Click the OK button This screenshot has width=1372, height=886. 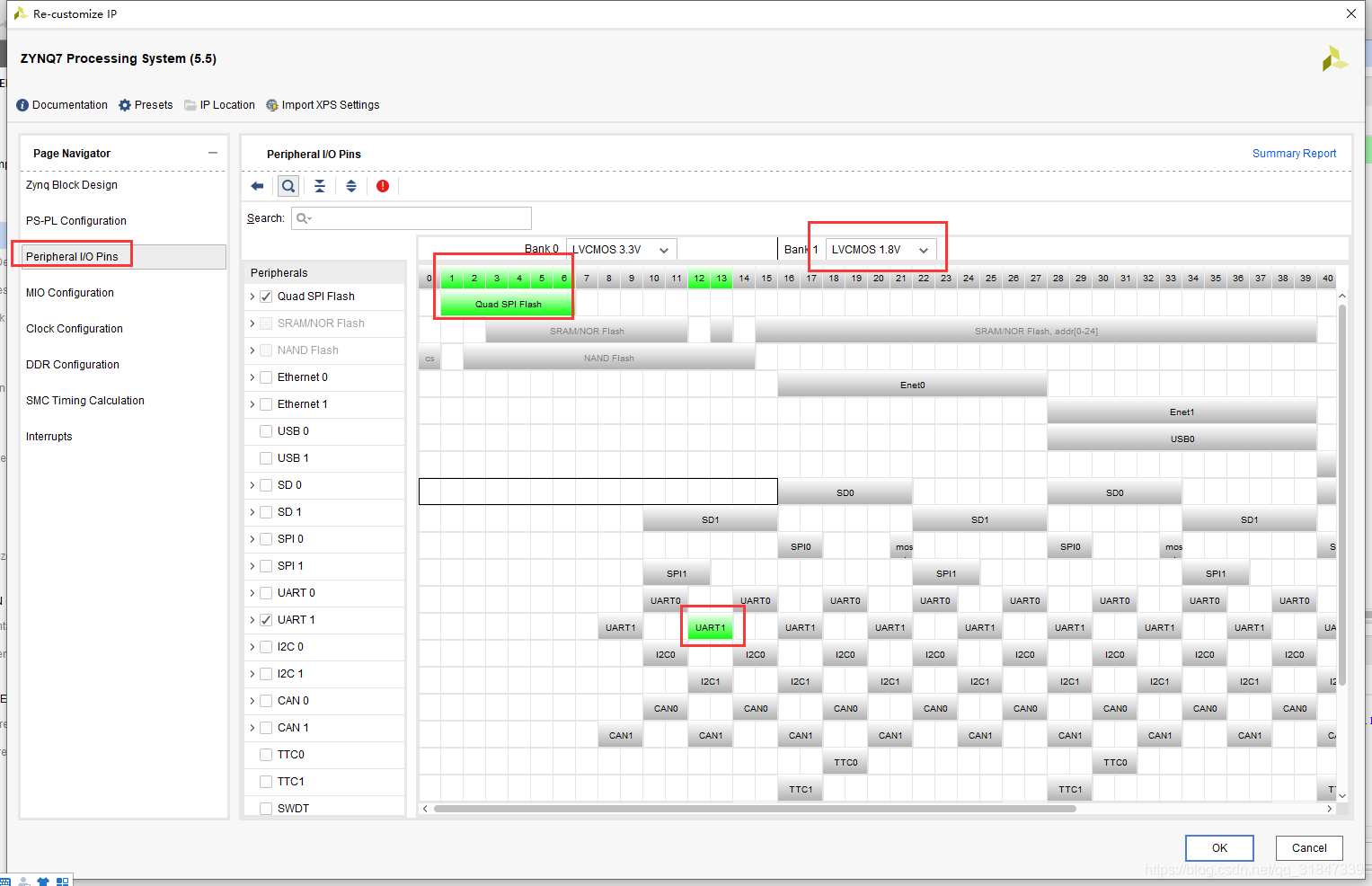1219,848
